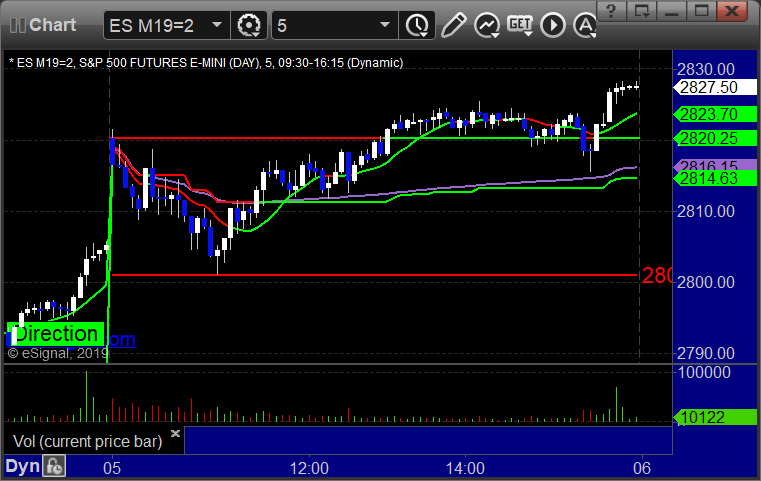Image resolution: width=761 pixels, height=481 pixels.
Task: Click the 12:00 time axis label
Action: (309, 468)
